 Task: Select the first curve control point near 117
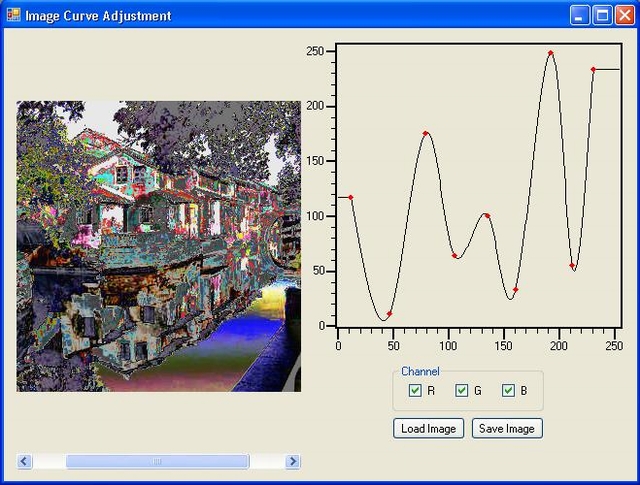[351, 198]
